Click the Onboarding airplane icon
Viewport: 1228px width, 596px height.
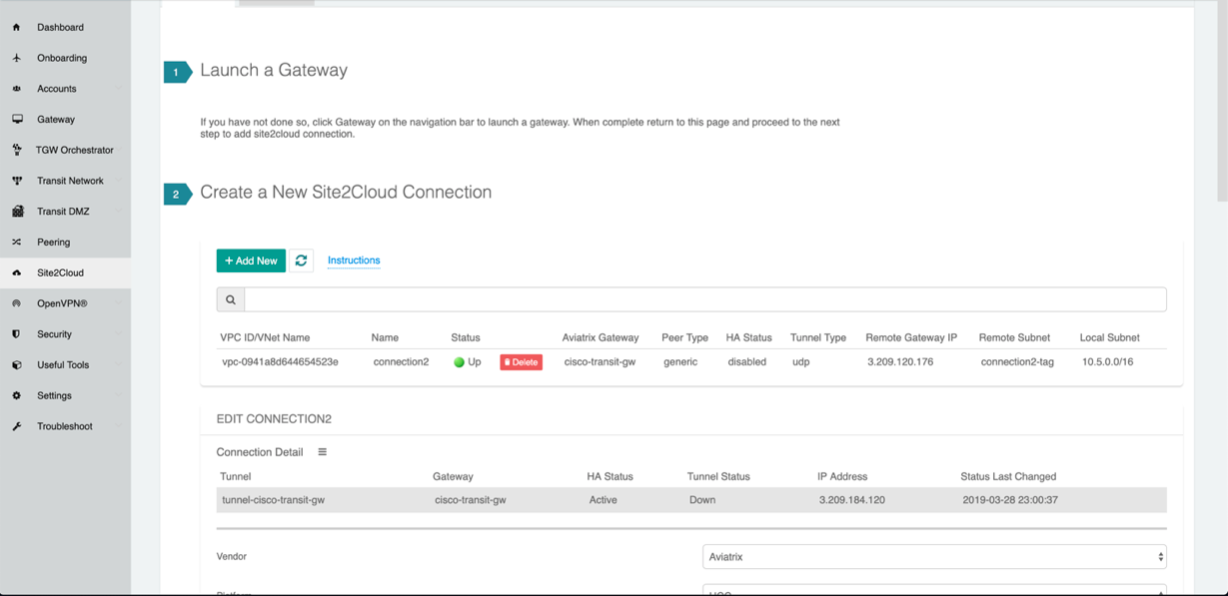click(x=17, y=58)
